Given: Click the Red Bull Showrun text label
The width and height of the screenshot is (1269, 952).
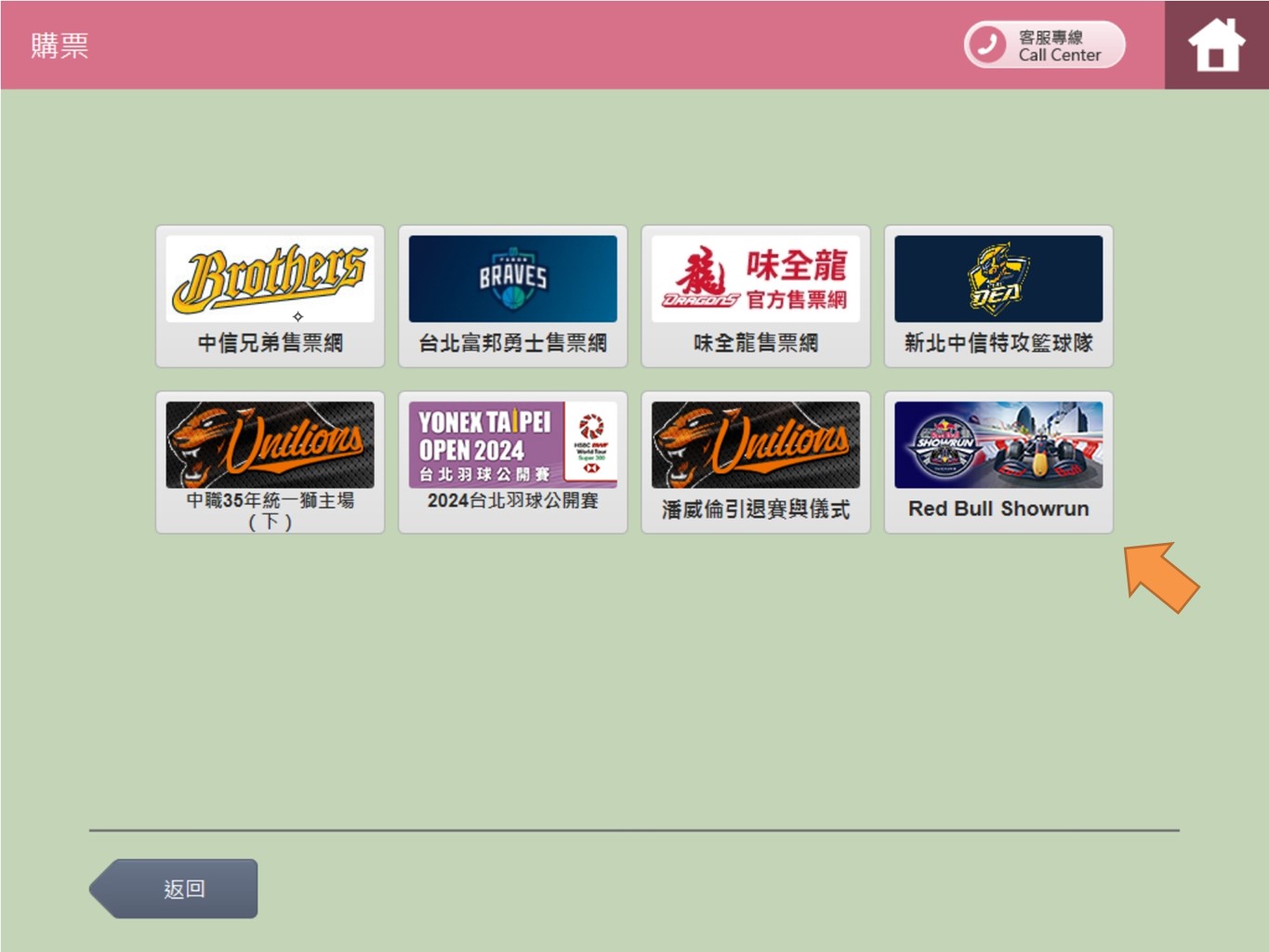Looking at the screenshot, I should tap(998, 509).
